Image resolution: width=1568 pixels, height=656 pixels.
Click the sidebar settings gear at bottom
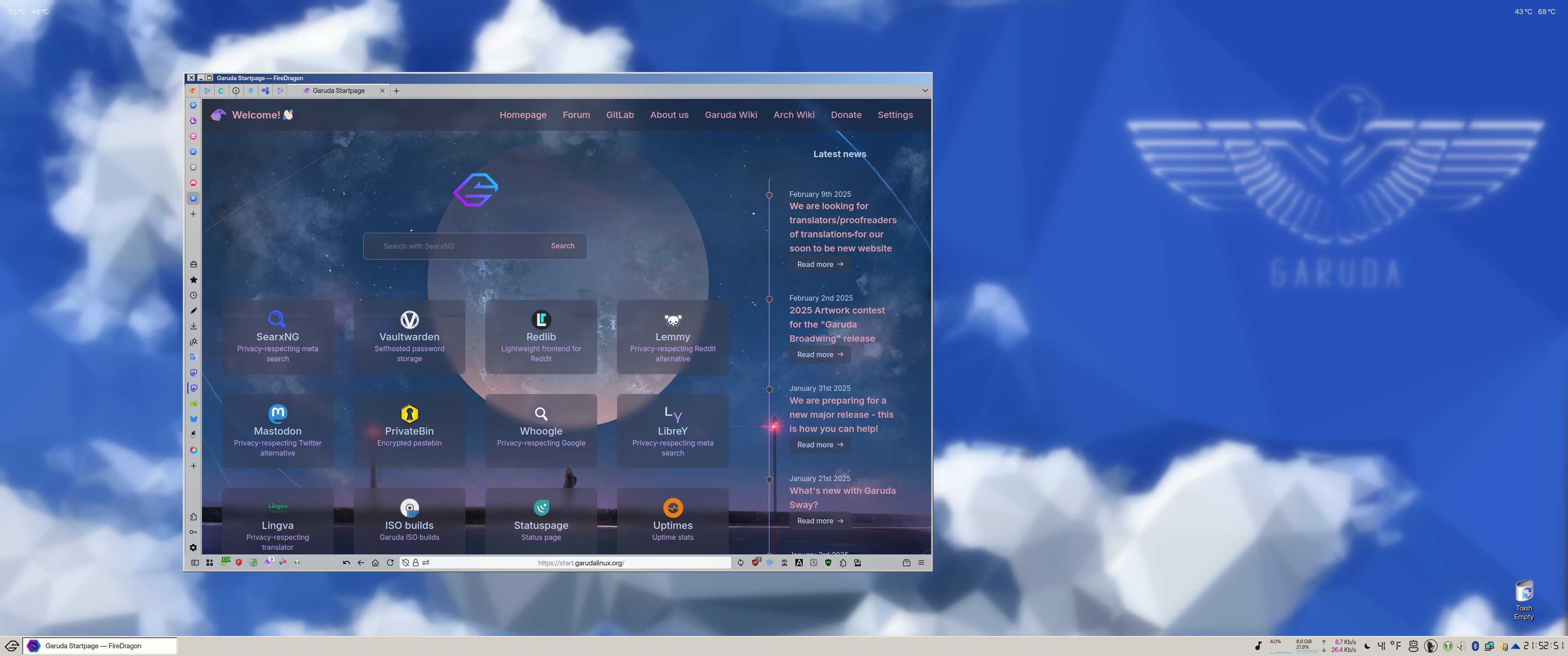click(x=194, y=548)
